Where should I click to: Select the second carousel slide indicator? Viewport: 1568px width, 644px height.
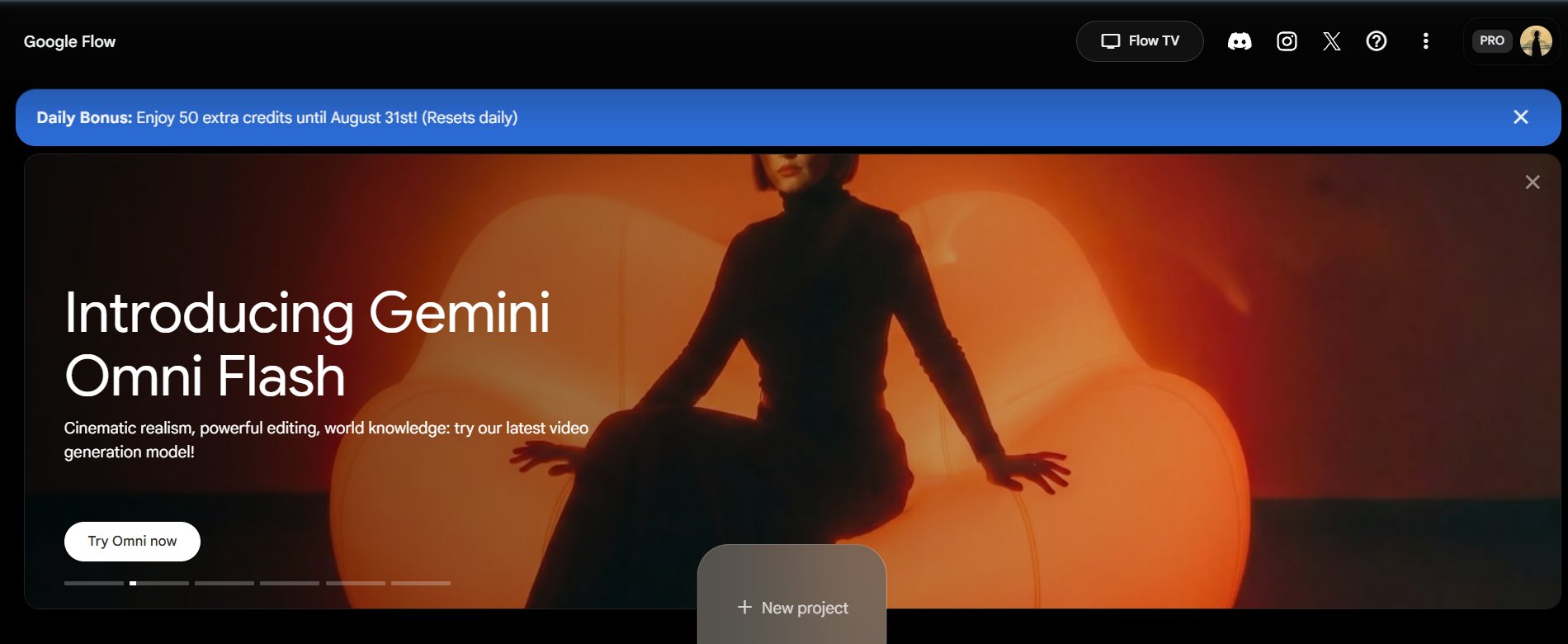pos(159,583)
